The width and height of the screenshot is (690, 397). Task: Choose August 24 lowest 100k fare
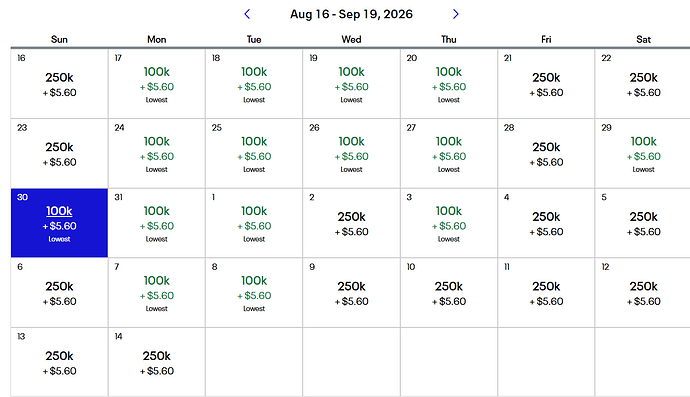(x=157, y=153)
